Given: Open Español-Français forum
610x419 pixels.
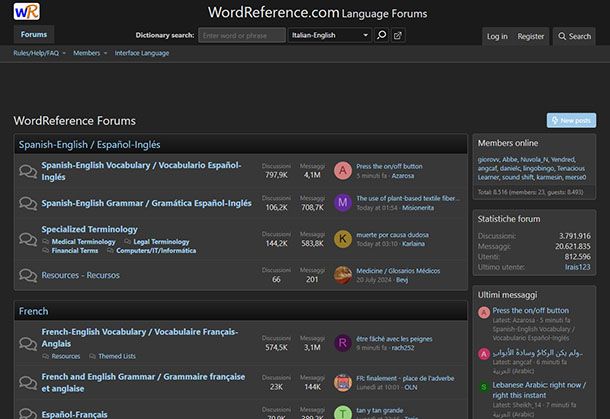Looking at the screenshot, I should (74, 414).
